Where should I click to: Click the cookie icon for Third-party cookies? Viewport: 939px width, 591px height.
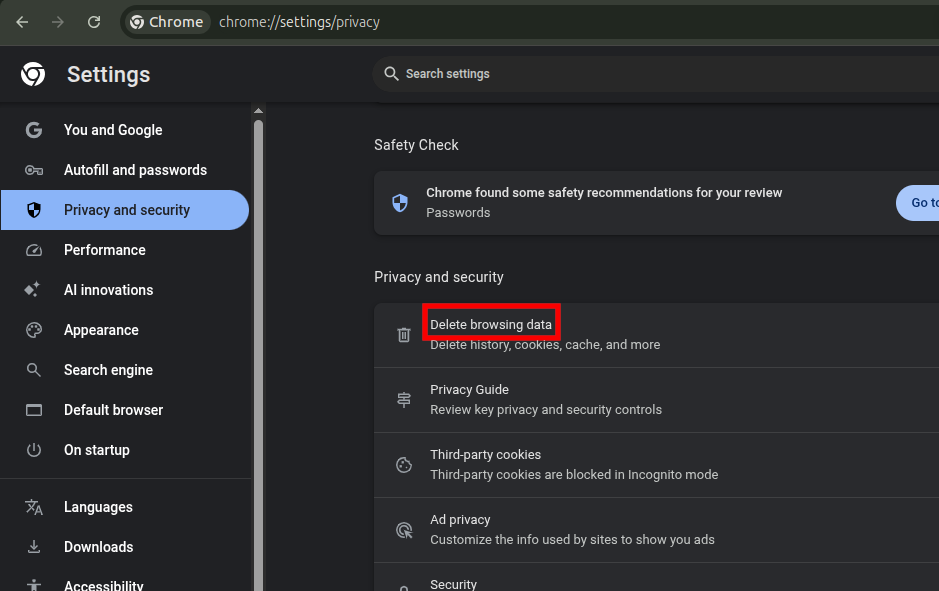(x=404, y=465)
